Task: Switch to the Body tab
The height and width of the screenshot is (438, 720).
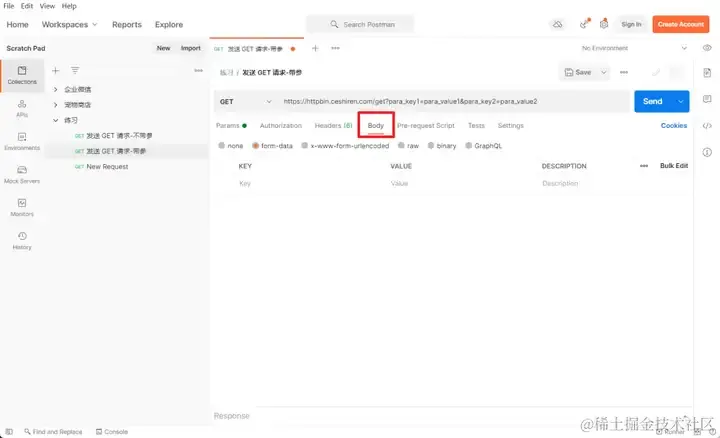Action: [376, 125]
